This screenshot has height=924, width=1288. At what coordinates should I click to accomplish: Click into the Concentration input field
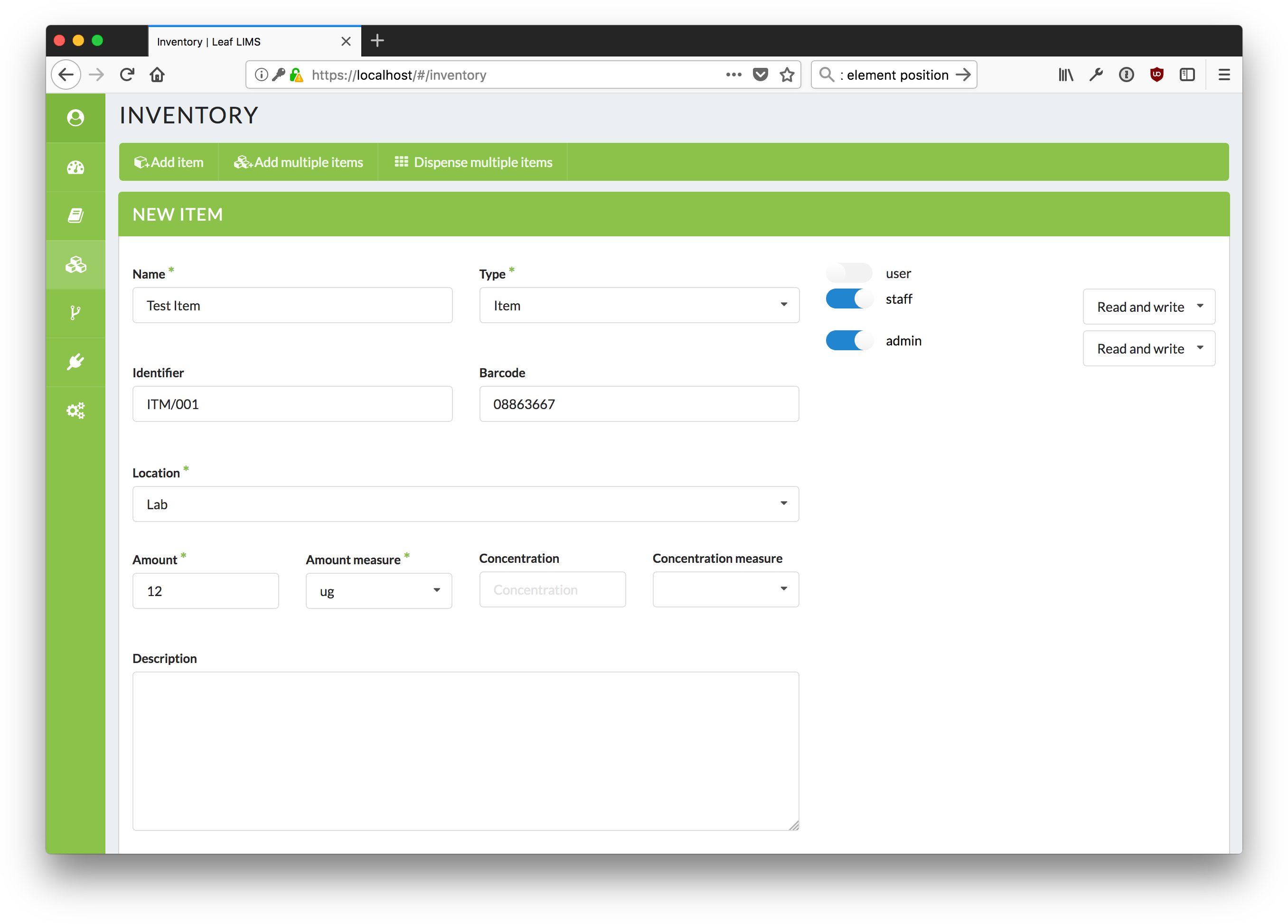[552, 590]
